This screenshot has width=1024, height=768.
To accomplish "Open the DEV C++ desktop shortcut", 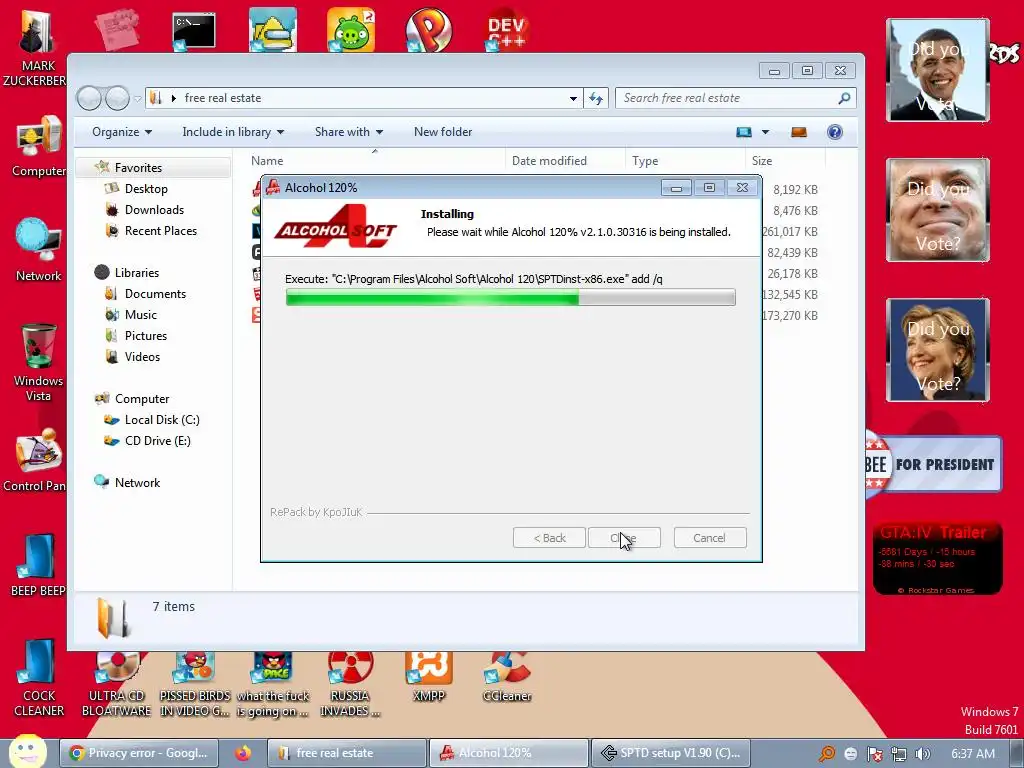I will pos(507,31).
